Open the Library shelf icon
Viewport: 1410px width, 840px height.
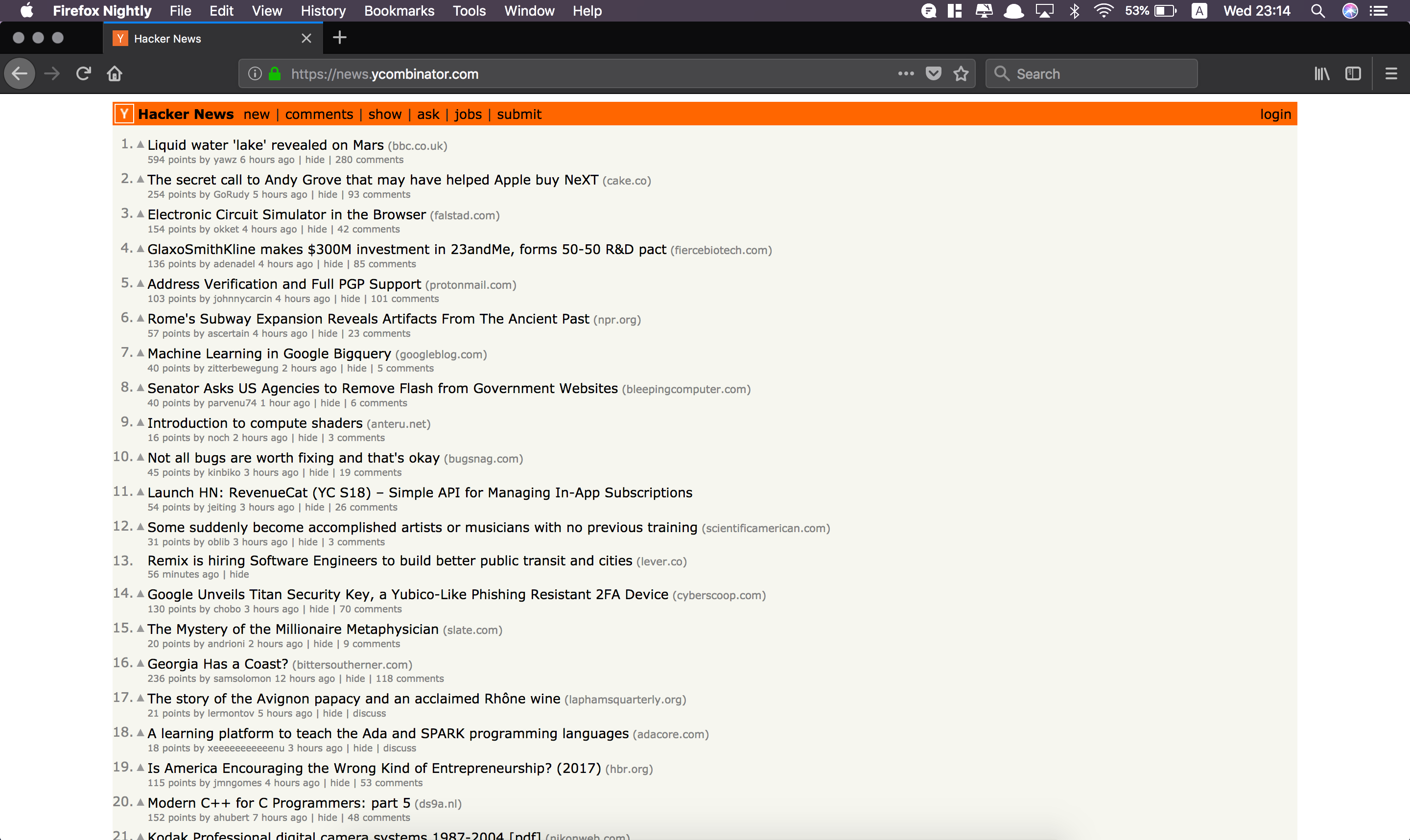point(1322,73)
